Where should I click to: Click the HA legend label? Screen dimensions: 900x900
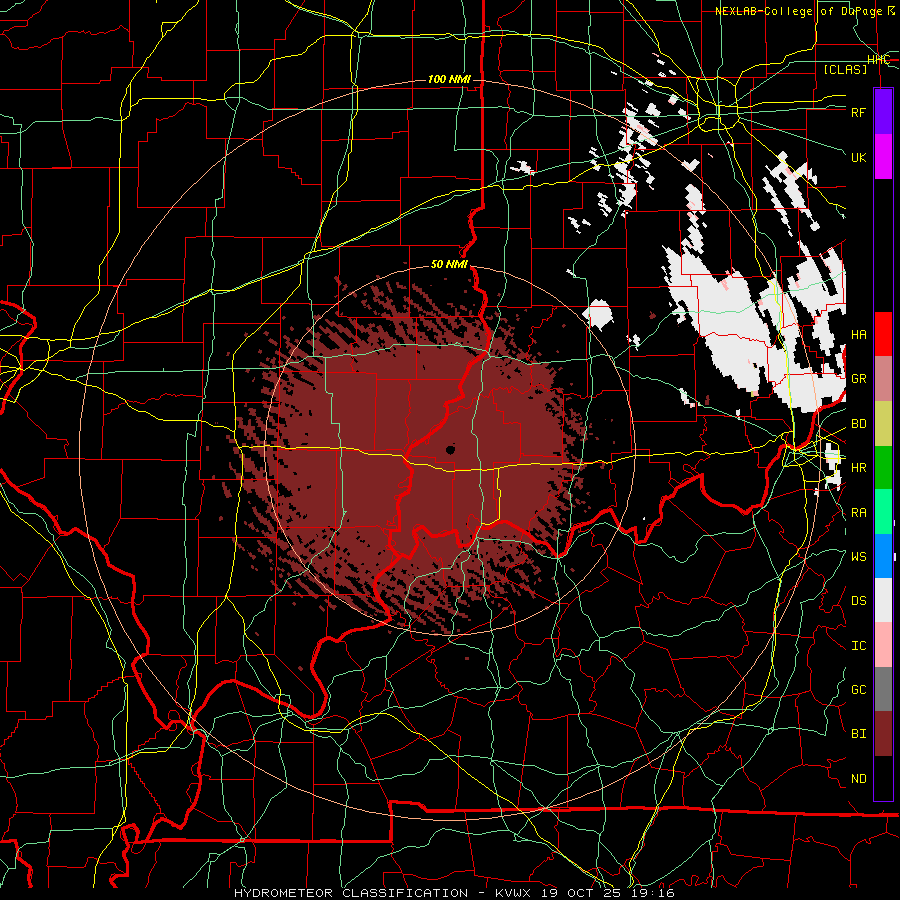coord(859,335)
